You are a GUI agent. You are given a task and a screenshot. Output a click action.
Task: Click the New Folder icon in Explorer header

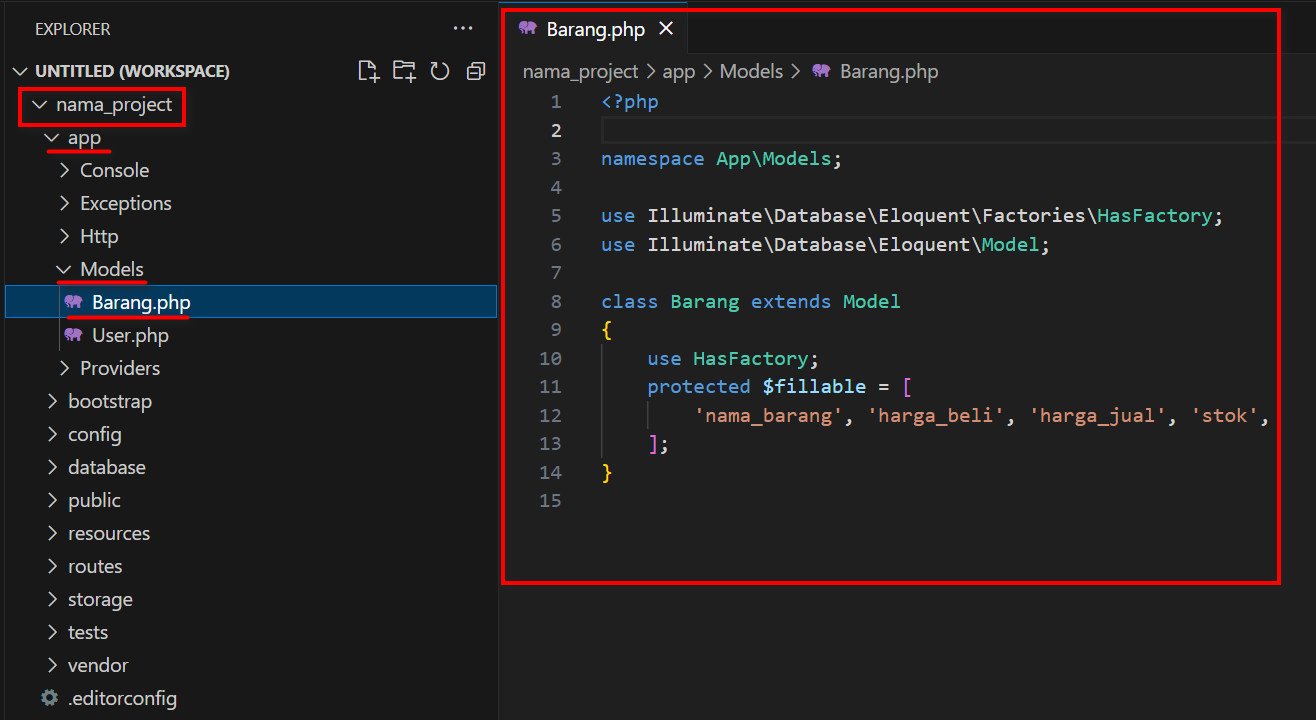tap(404, 71)
